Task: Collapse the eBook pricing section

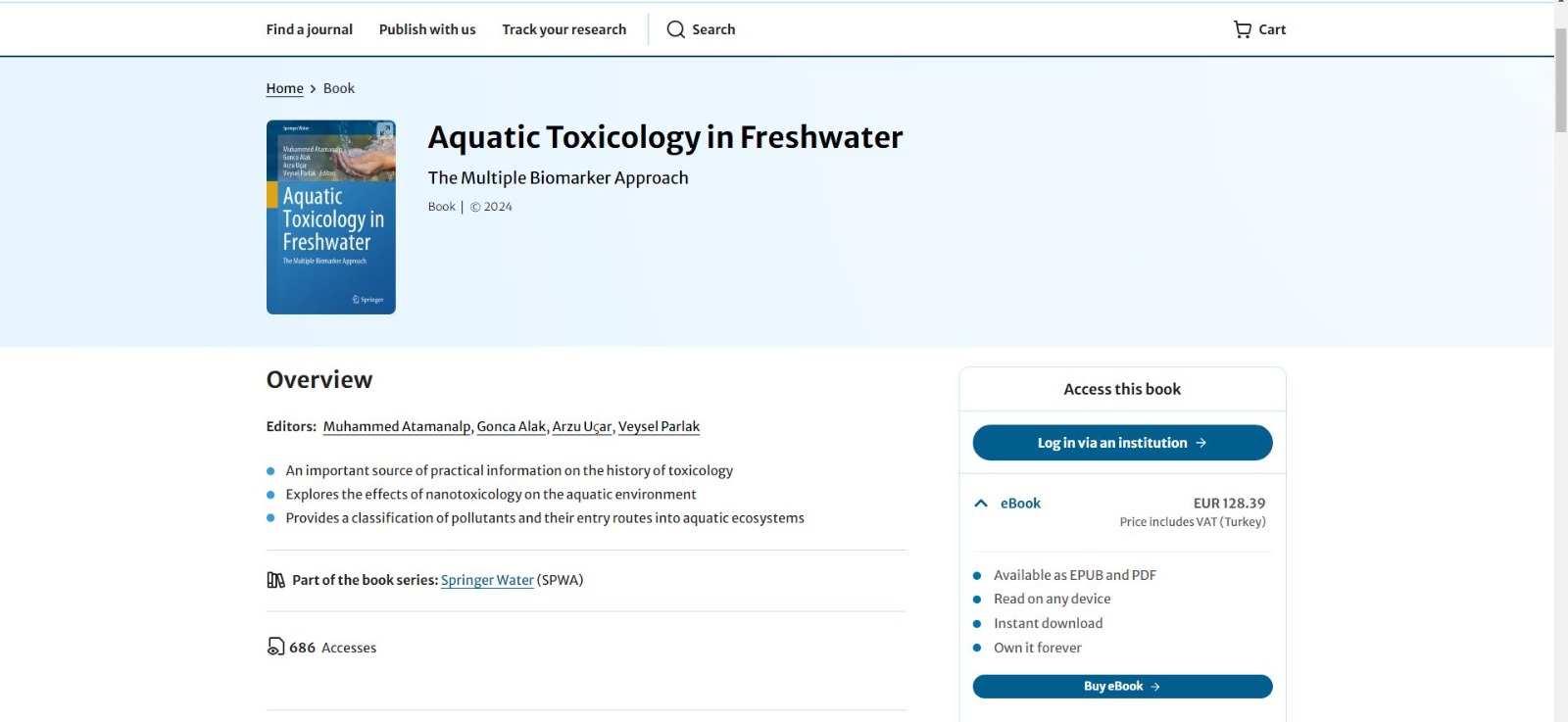Action: [x=981, y=504]
